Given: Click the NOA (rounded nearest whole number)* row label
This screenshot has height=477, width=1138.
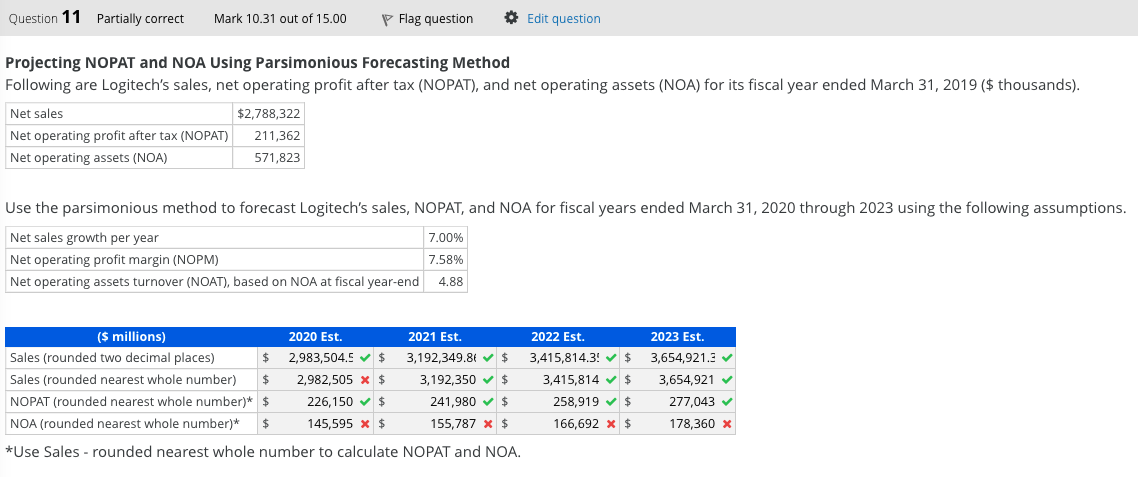Looking at the screenshot, I should [x=124, y=423].
